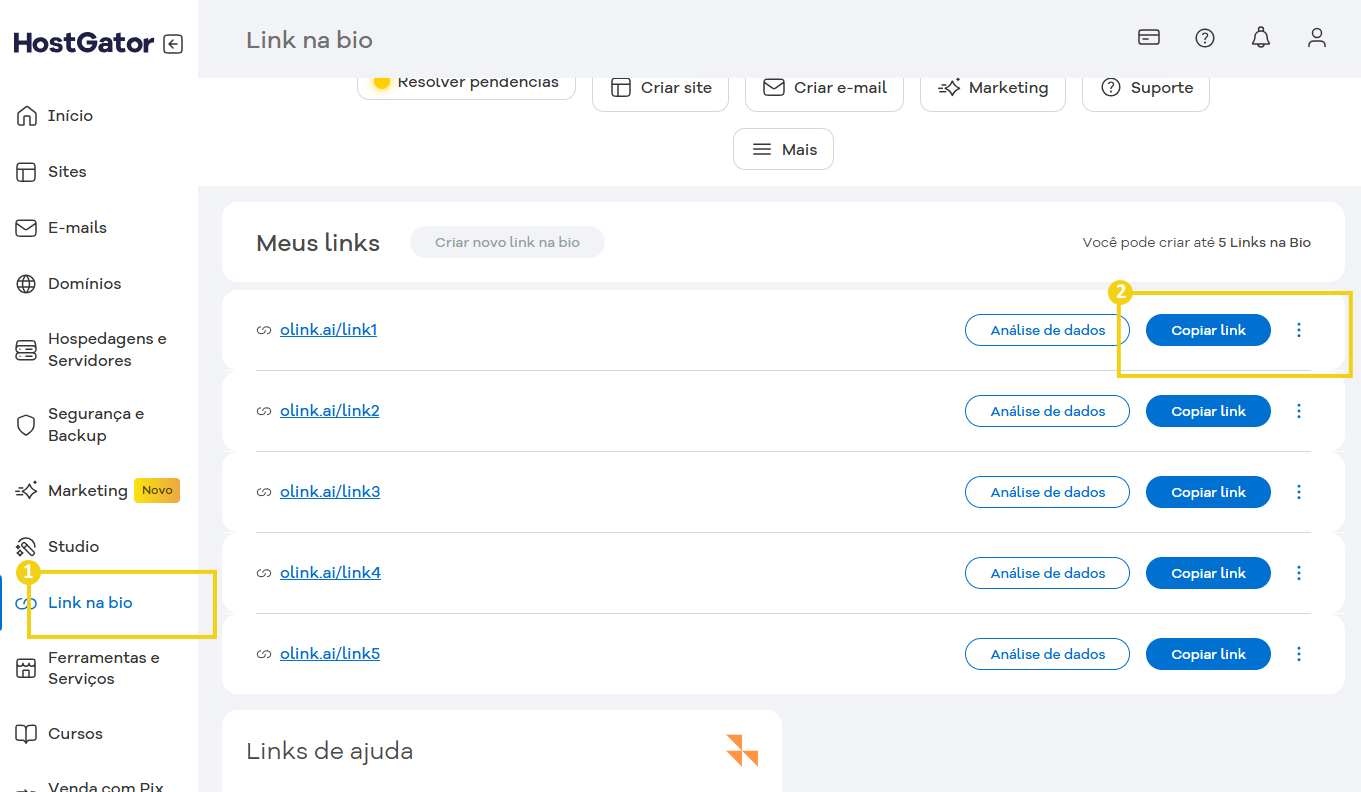Viewport: 1361px width, 792px height.
Task: Open Marketing section marked Novo
Action: [88, 491]
